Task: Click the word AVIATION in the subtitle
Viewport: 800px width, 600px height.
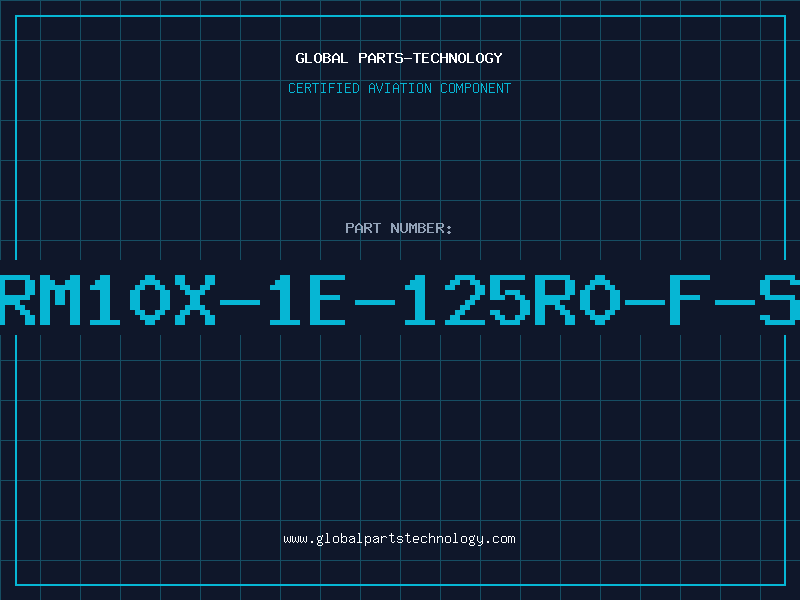Action: click(400, 88)
